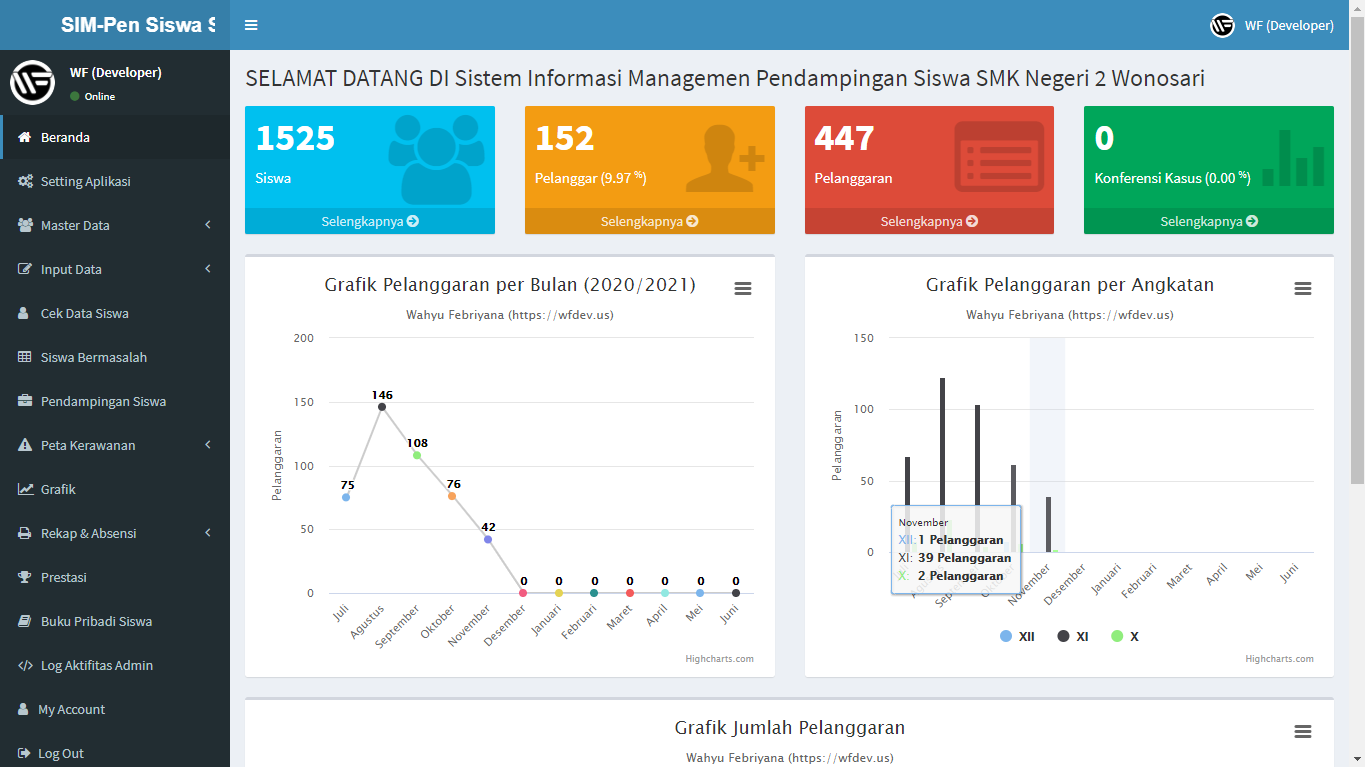Click the Pendampingan Siswa briefcase icon
This screenshot has width=1365, height=767.
pyautogui.click(x=25, y=402)
